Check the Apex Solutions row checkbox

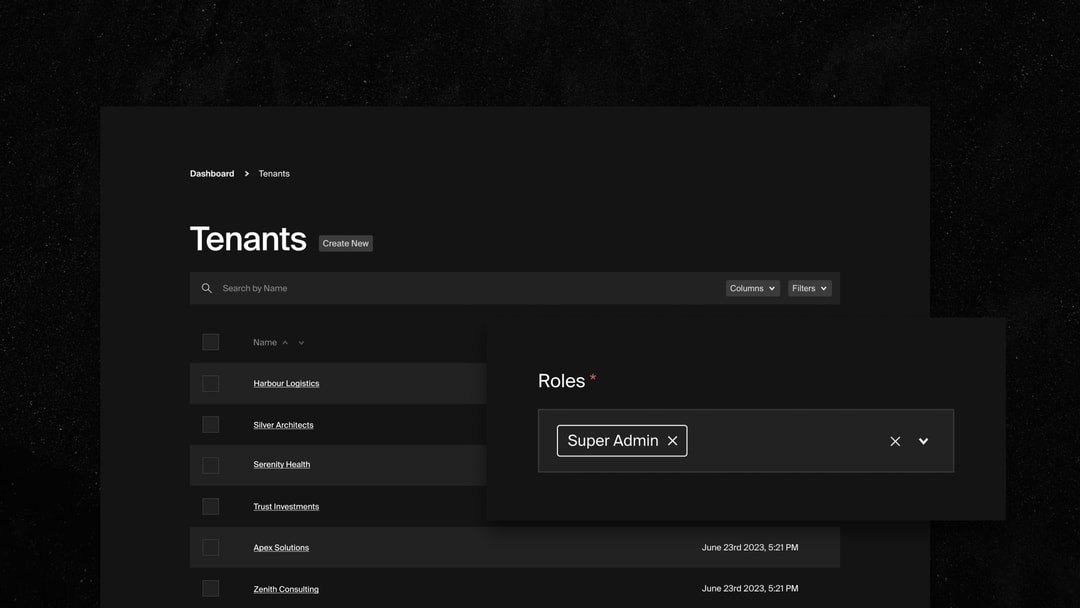(211, 547)
